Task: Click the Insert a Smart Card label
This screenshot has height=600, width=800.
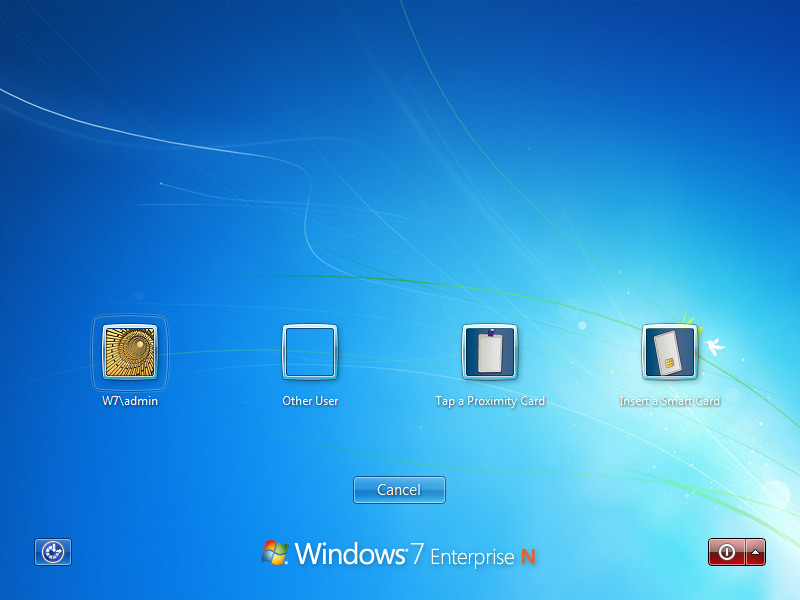Action: (669, 401)
